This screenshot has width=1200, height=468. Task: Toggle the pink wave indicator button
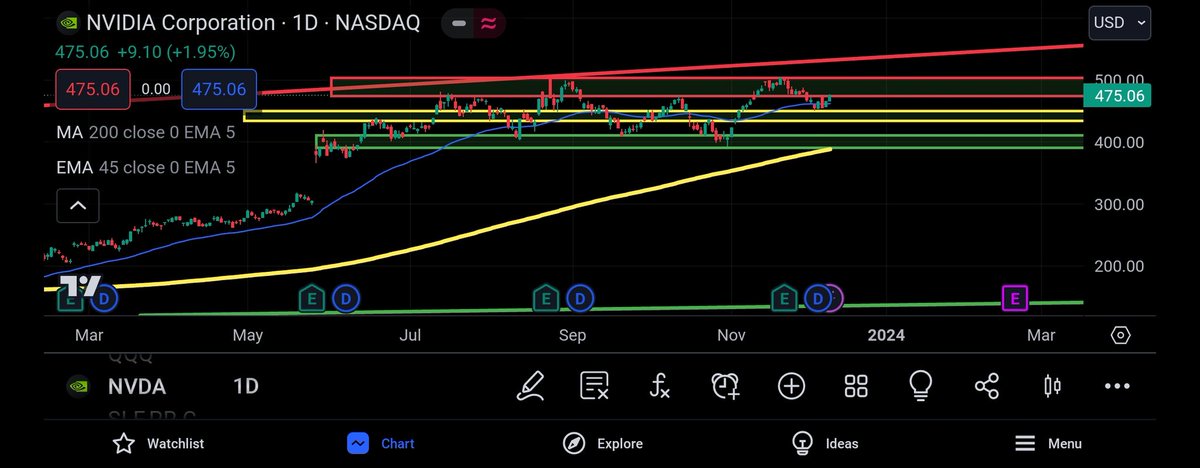[x=489, y=23]
